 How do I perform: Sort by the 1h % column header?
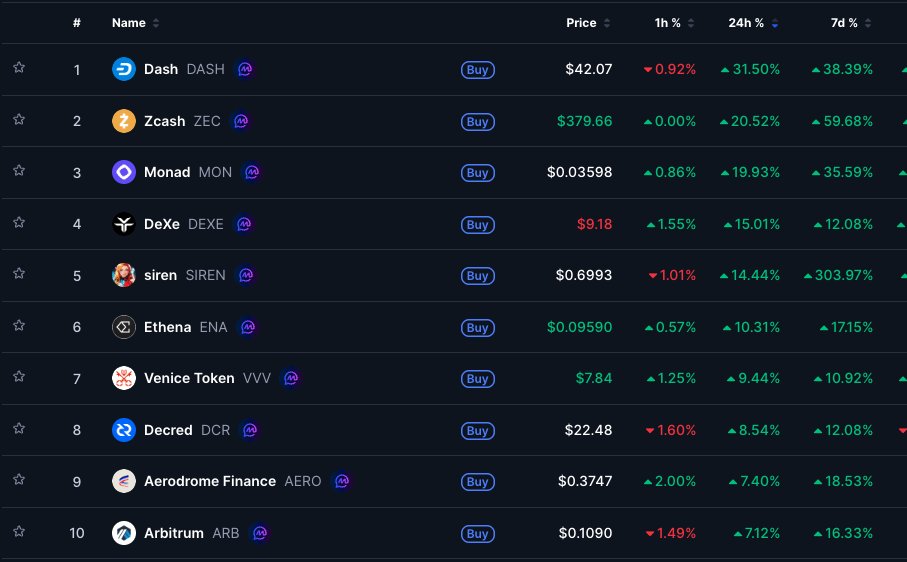[x=670, y=23]
